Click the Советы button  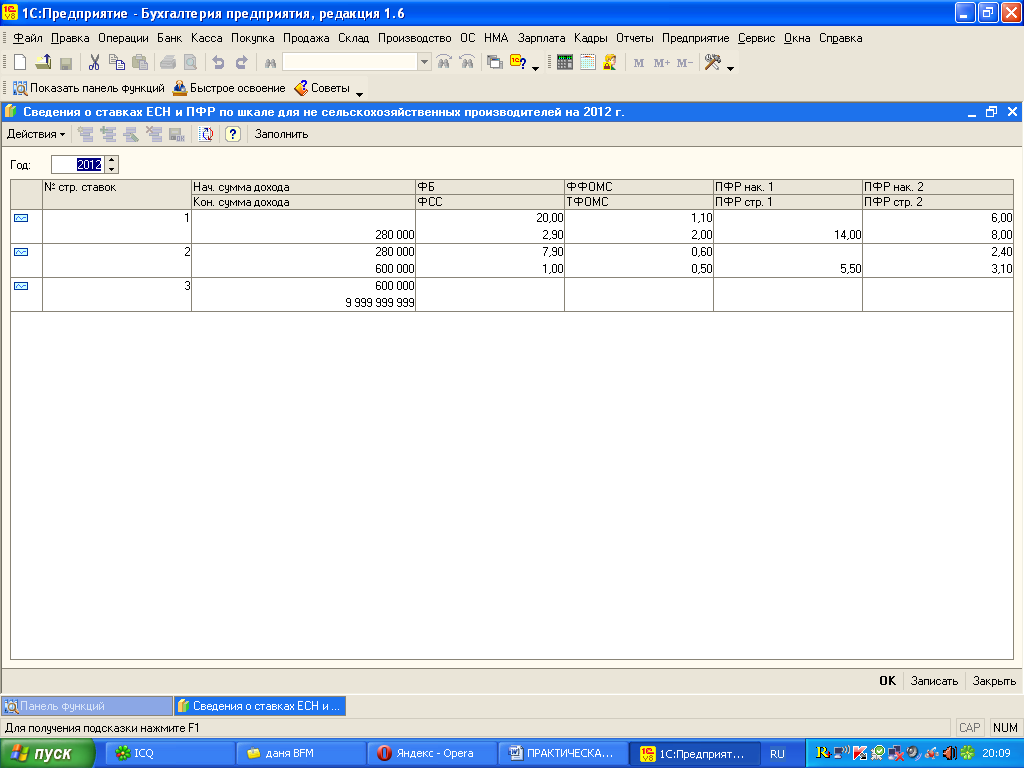(322, 88)
